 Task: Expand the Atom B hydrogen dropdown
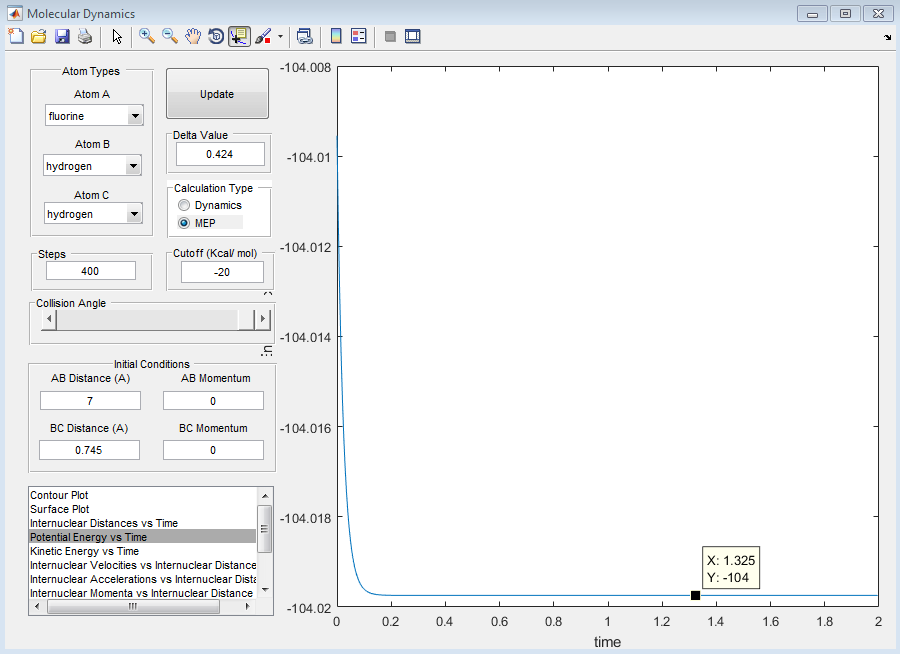92,166
